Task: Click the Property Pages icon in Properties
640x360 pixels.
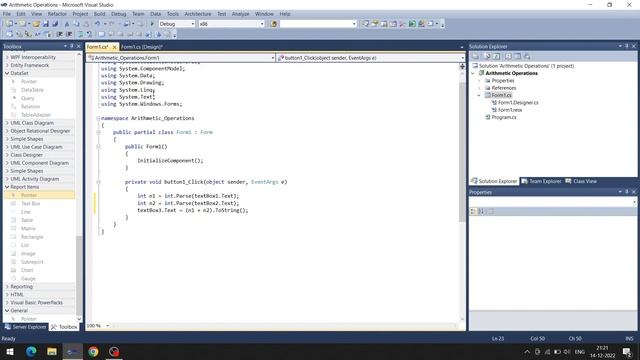Action: coord(491,211)
